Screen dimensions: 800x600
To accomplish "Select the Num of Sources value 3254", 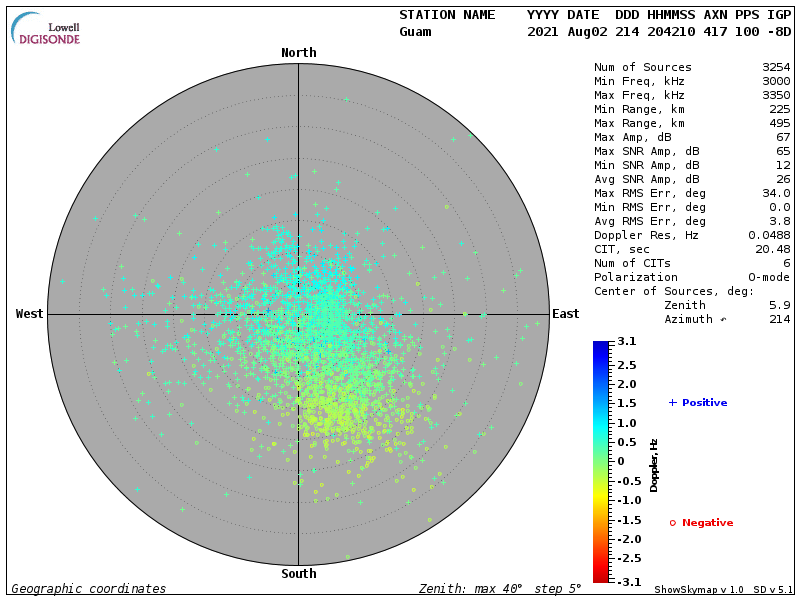I will (x=776, y=68).
